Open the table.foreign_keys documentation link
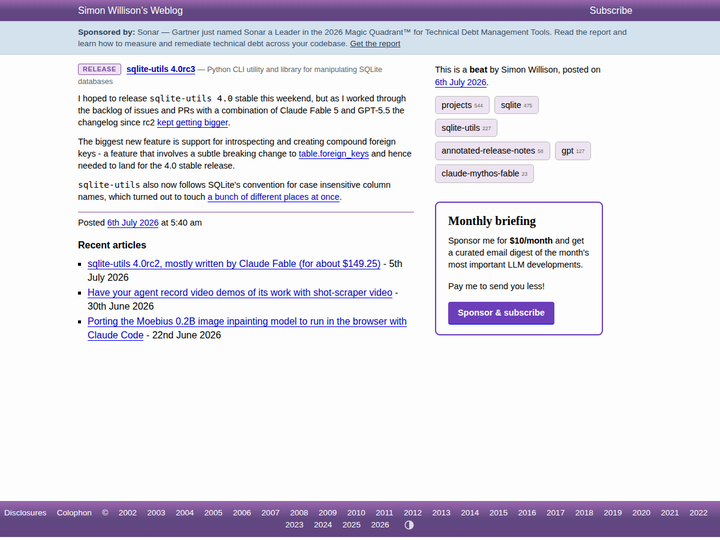Image resolution: width=720 pixels, height=540 pixels. point(333,154)
